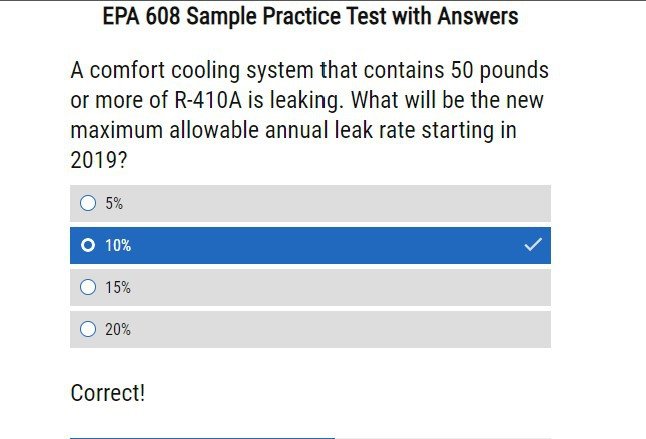This screenshot has height=439, width=646.
Task: Select the 20% radio button
Action: (88, 329)
